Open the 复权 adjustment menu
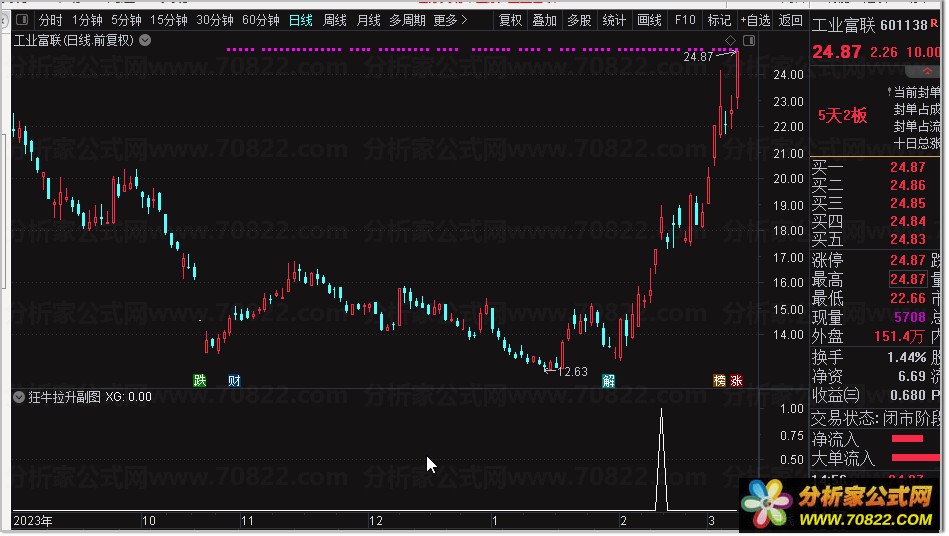Viewport: 949px width, 536px height. coord(510,21)
